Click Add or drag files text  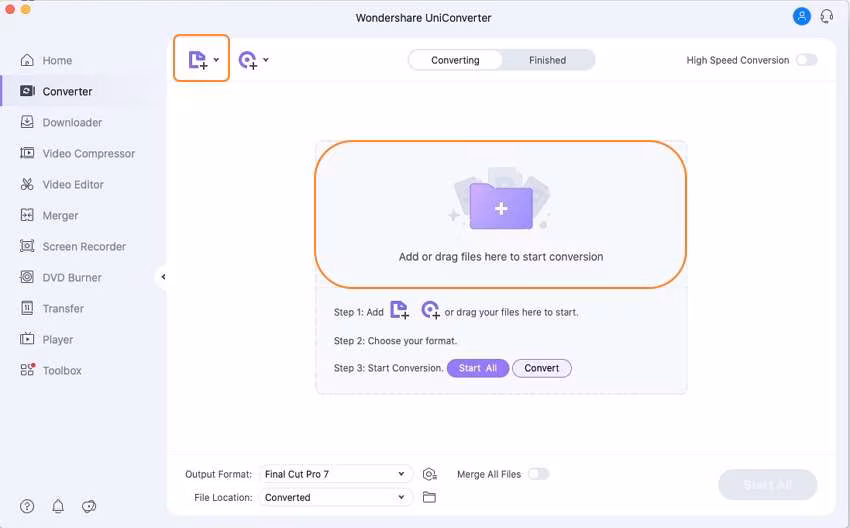pyautogui.click(x=501, y=256)
